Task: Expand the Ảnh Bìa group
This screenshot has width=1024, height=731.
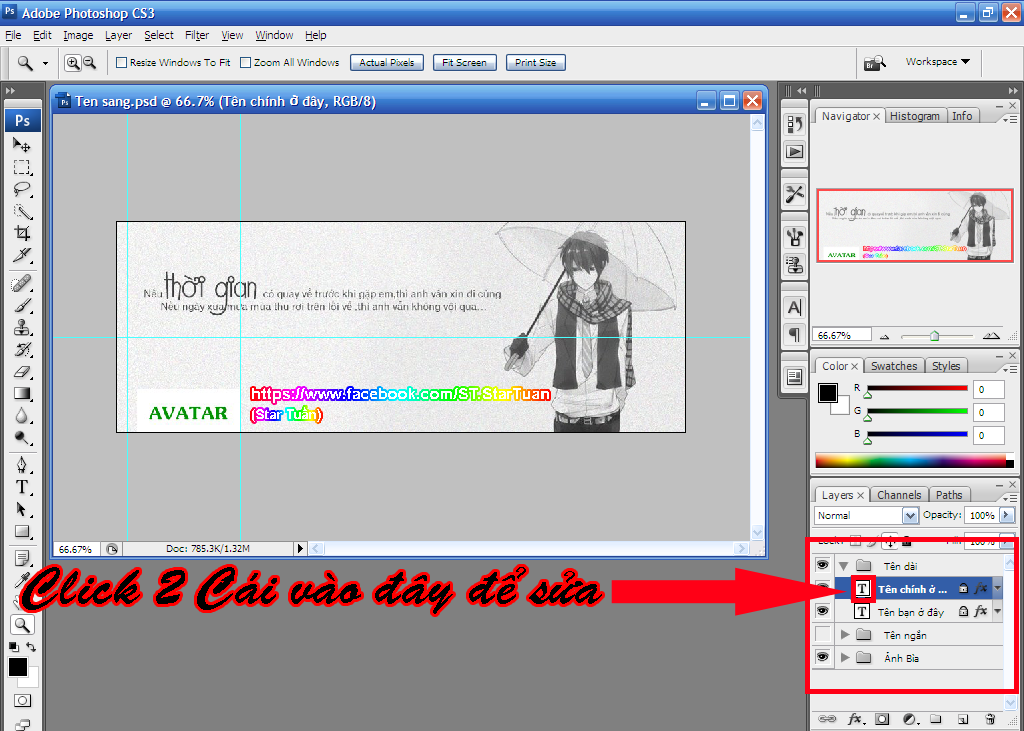Action: pyautogui.click(x=845, y=657)
